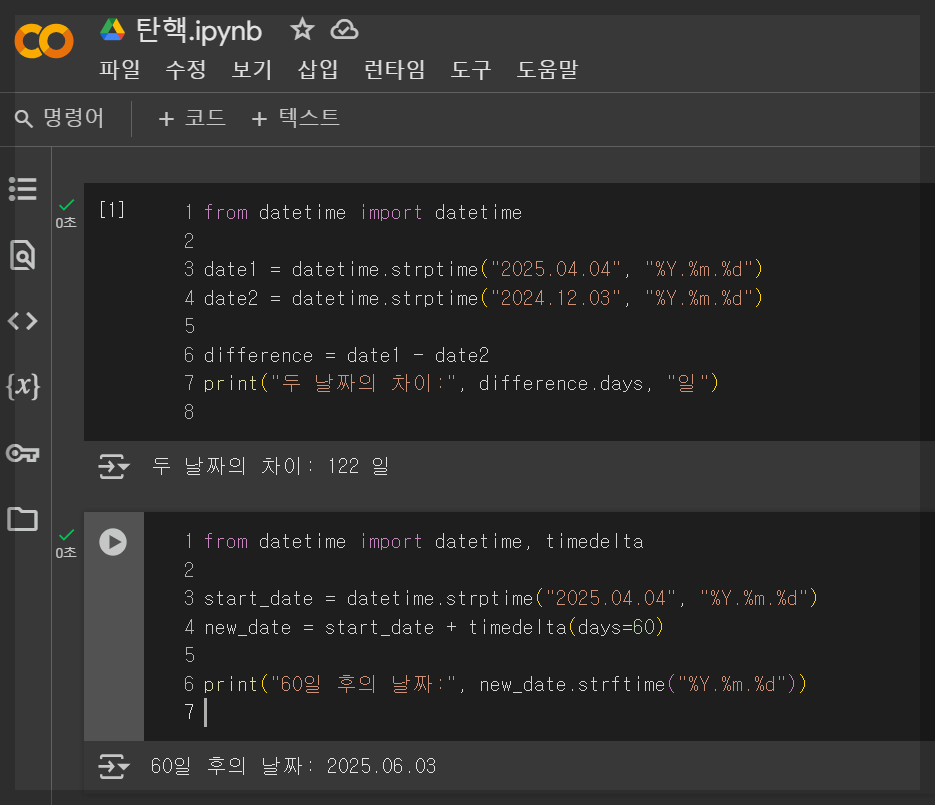This screenshot has height=805, width=935.
Task: Click the cloud saved status icon
Action: [x=345, y=29]
